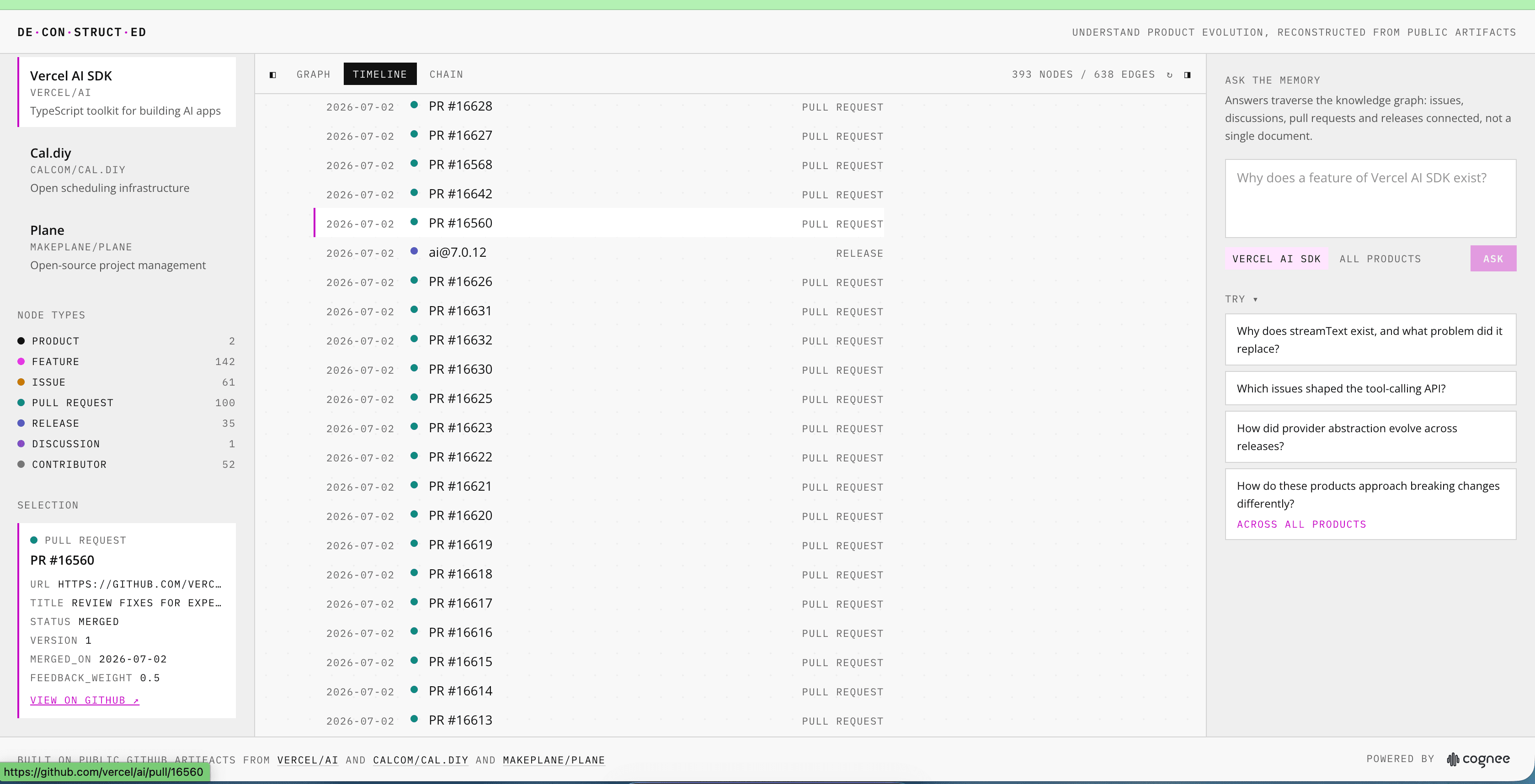Select timeline row PR #16614

tap(599, 690)
